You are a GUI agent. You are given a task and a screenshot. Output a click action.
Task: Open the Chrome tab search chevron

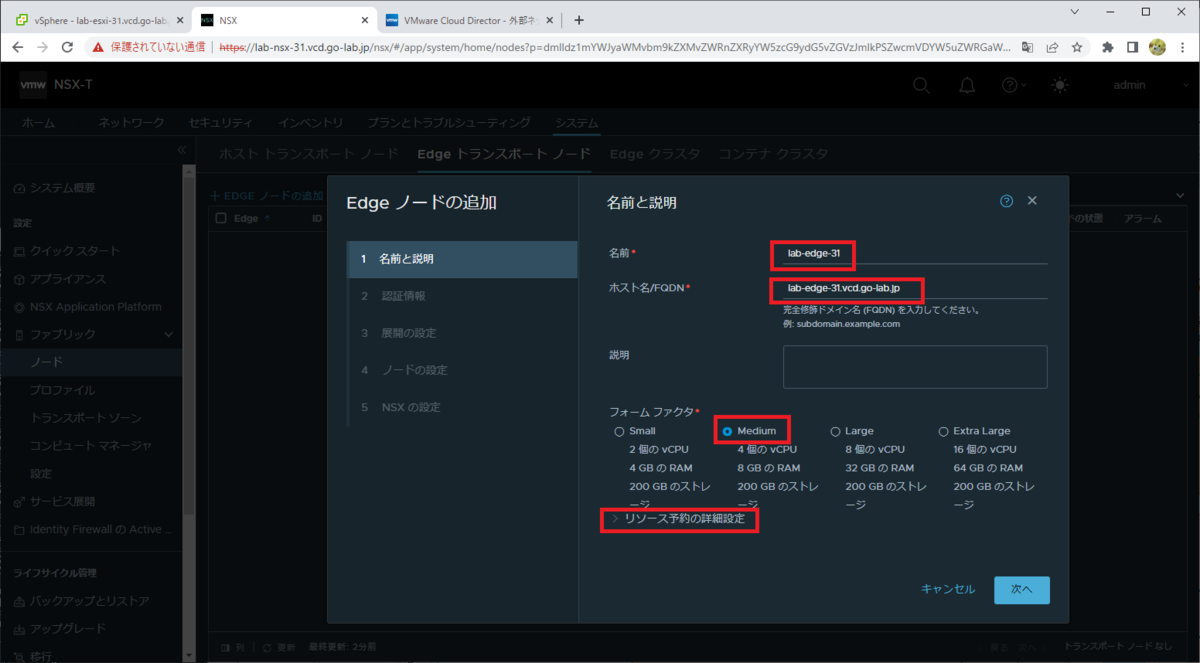(1074, 12)
